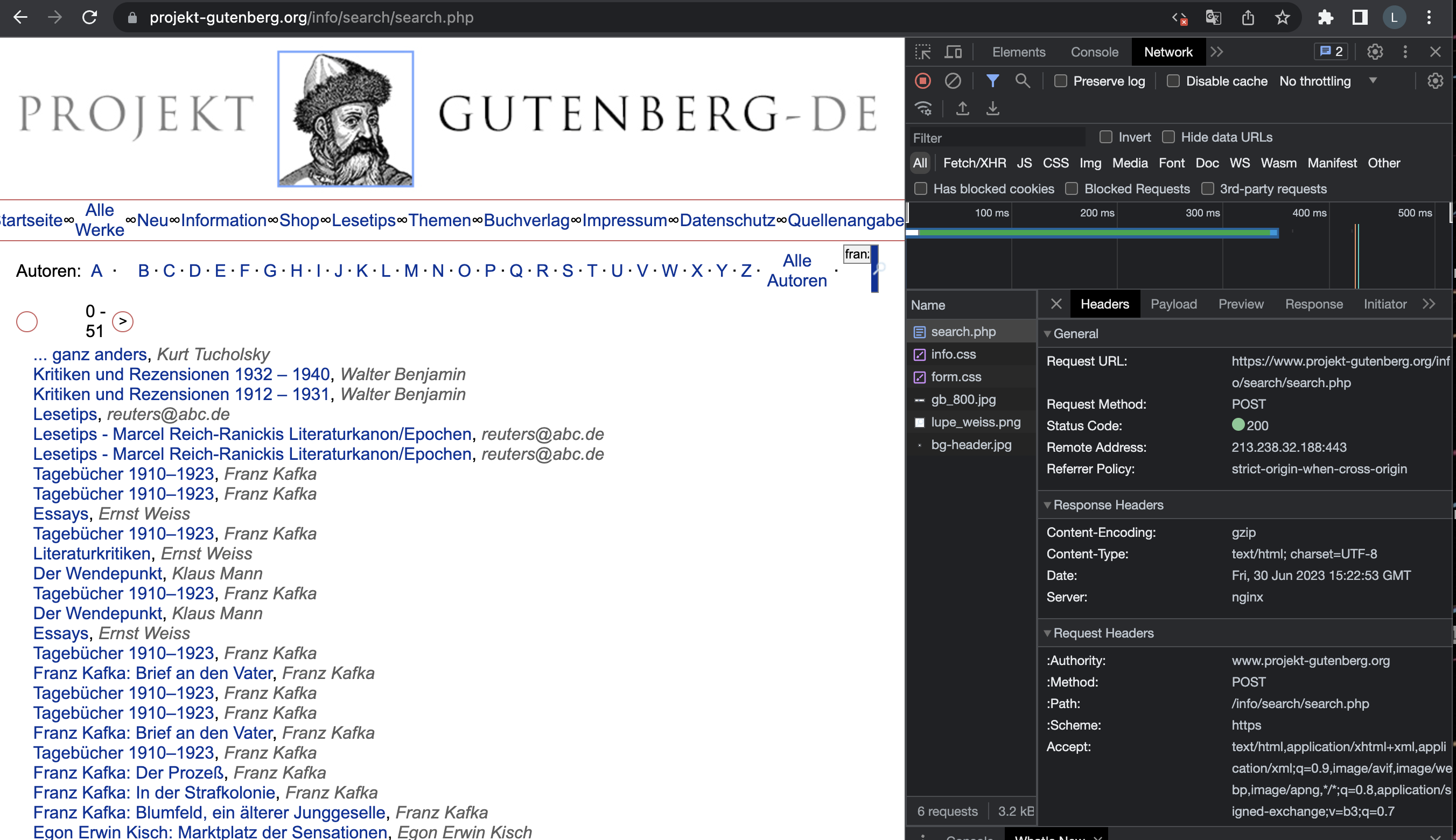Filter requests by Fetch/XHR type

click(974, 163)
